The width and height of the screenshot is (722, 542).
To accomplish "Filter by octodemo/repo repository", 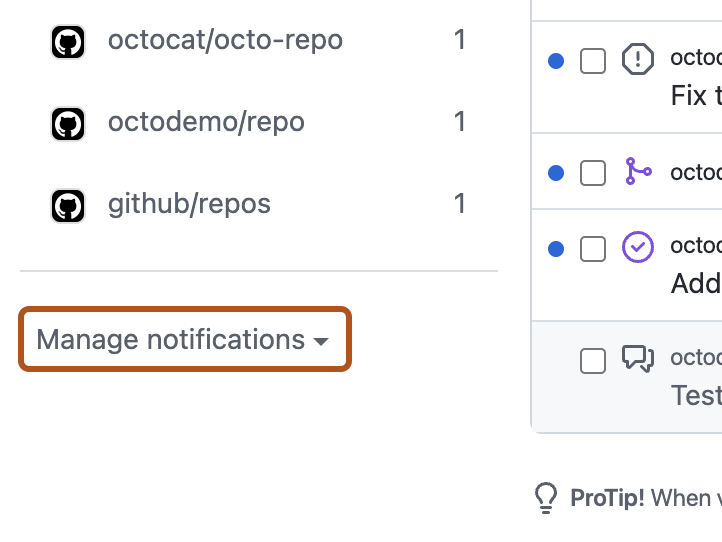I will [258, 122].
